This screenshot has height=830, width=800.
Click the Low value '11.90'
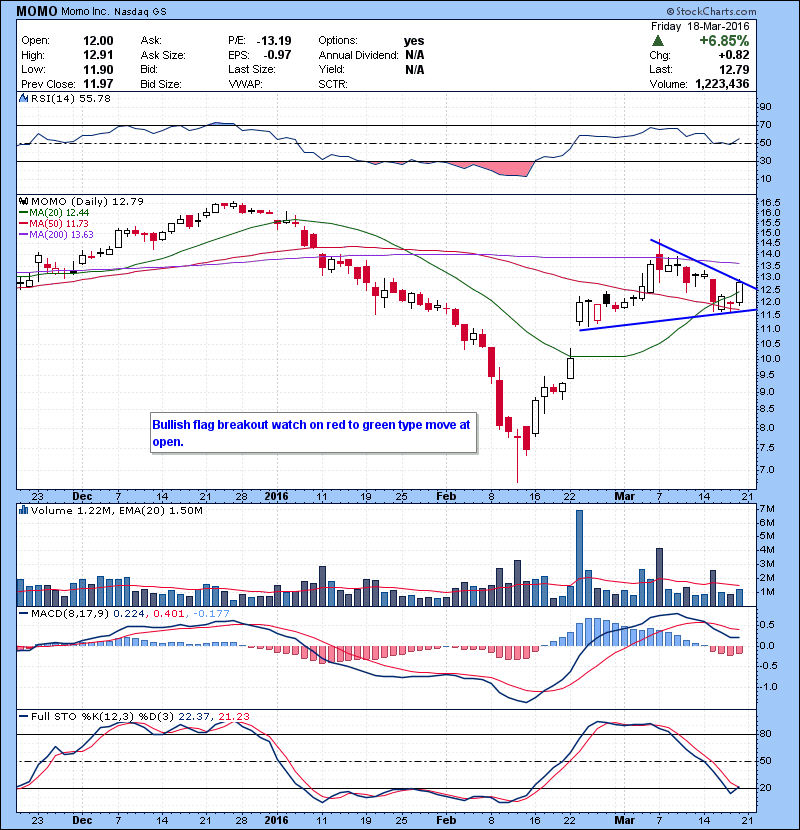98,69
